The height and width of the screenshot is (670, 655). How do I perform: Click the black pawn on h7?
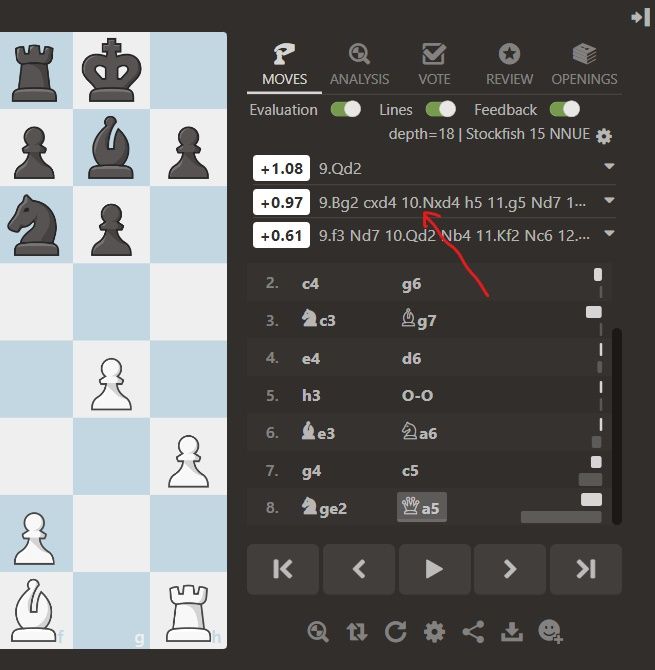pyautogui.click(x=188, y=153)
